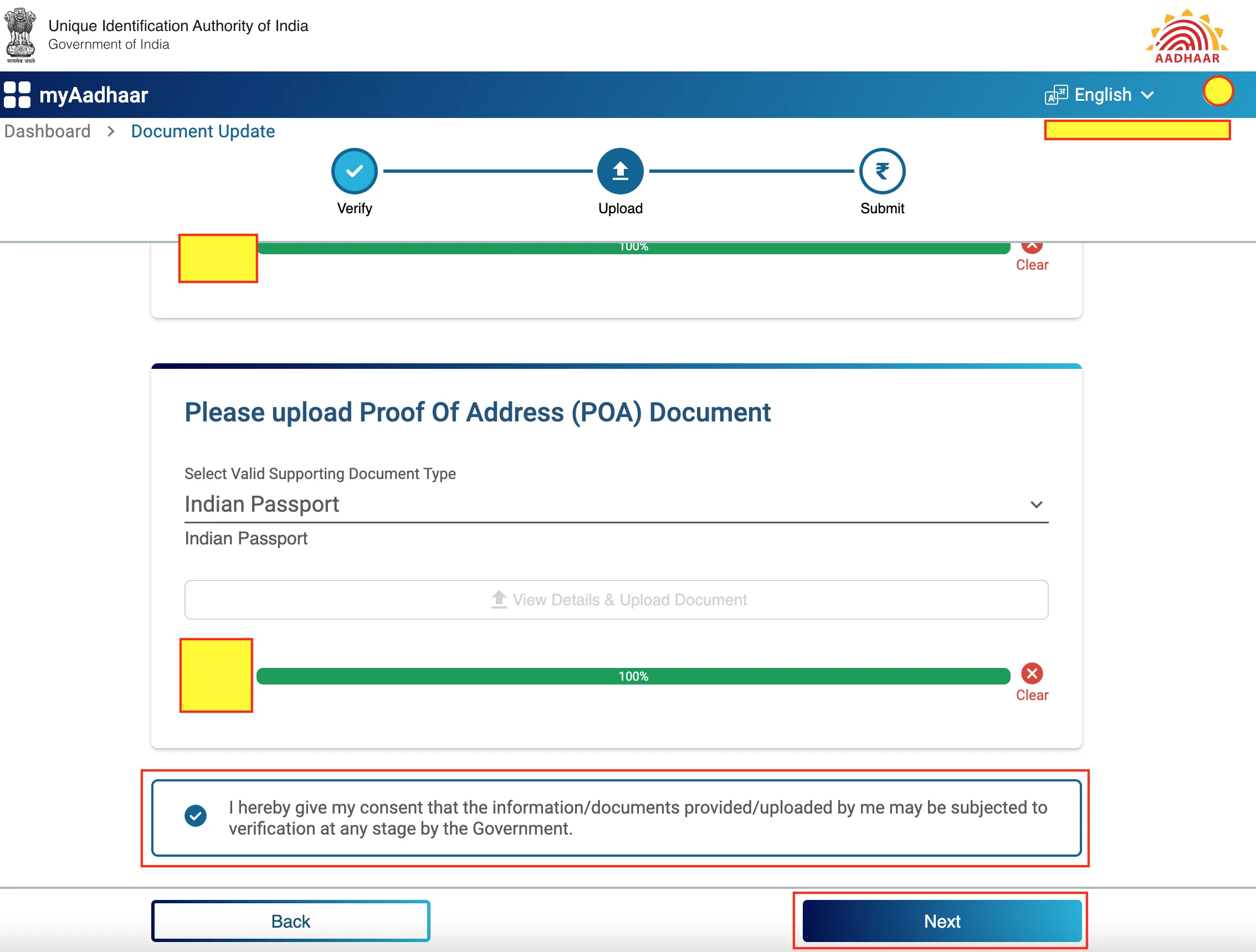The width and height of the screenshot is (1256, 952).
Task: Open the Indian Passport document type selector
Action: 616,503
